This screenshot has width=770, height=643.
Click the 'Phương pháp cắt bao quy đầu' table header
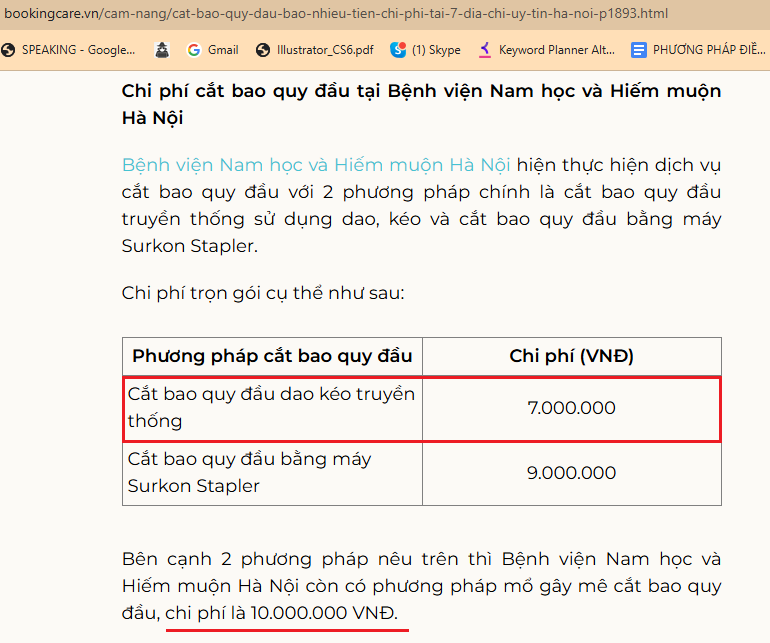[x=272, y=356]
